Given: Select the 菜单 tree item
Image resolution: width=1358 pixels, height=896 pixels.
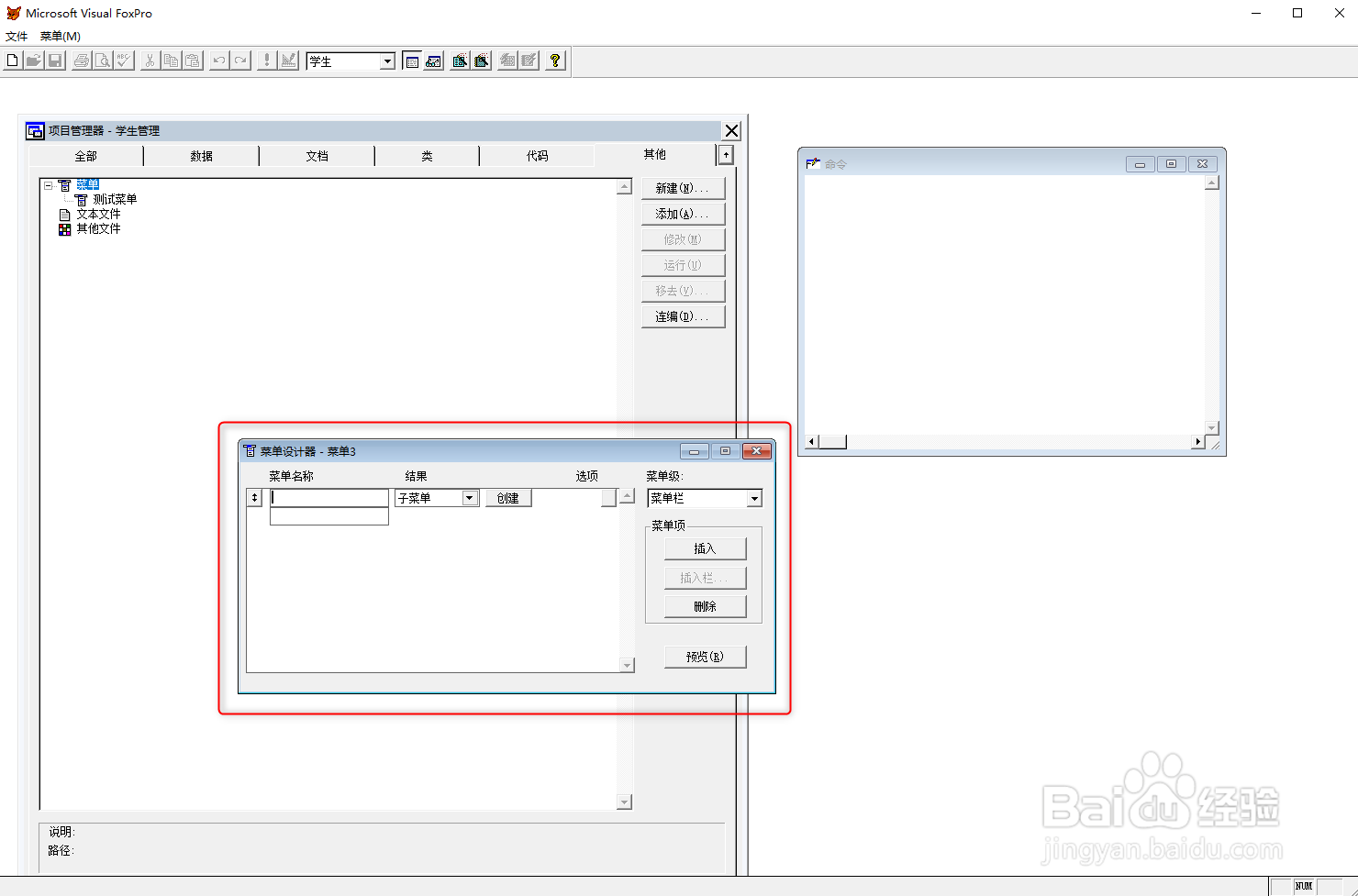Looking at the screenshot, I should (x=87, y=184).
